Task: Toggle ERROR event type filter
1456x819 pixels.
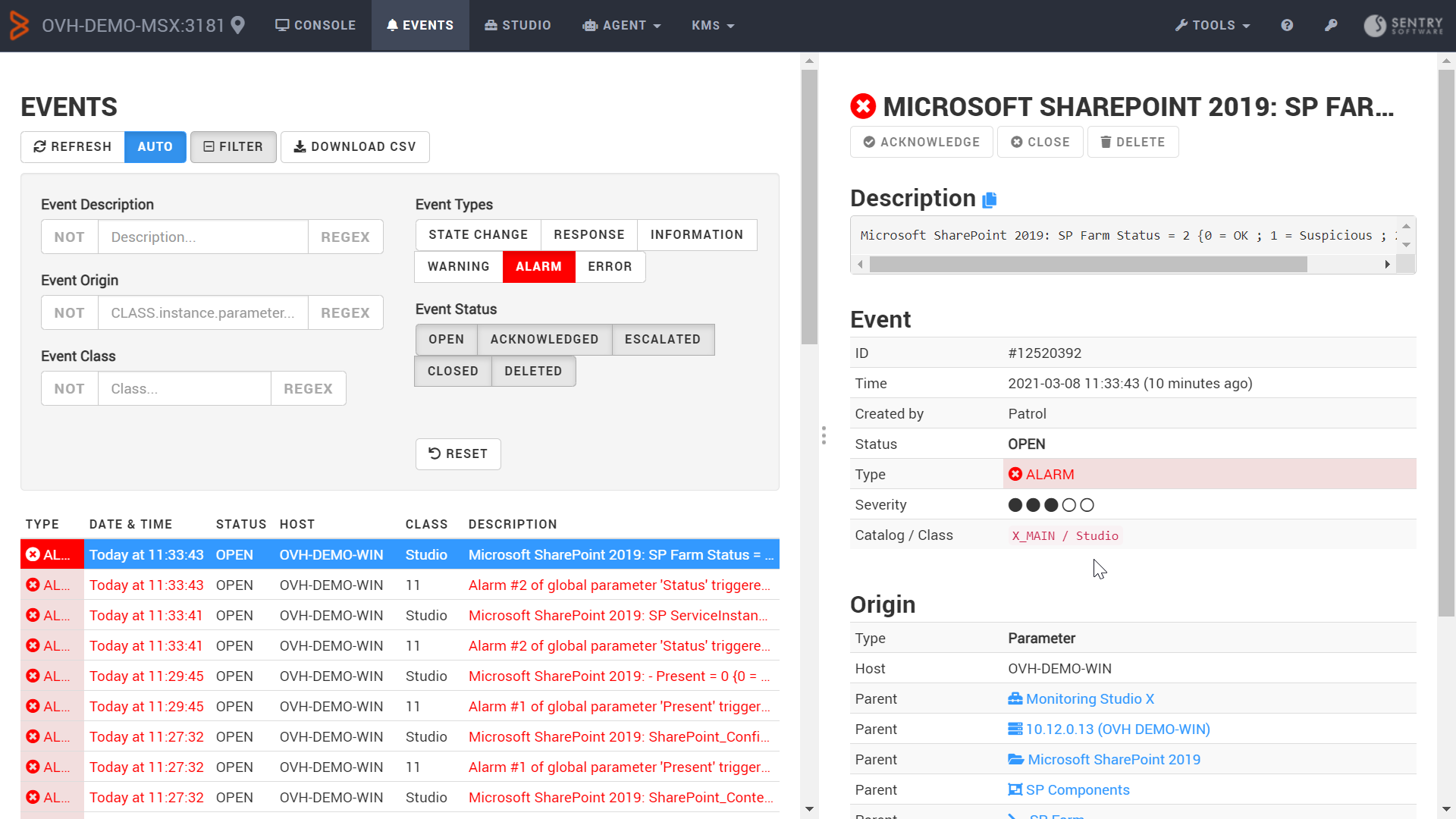Action: pyautogui.click(x=610, y=267)
